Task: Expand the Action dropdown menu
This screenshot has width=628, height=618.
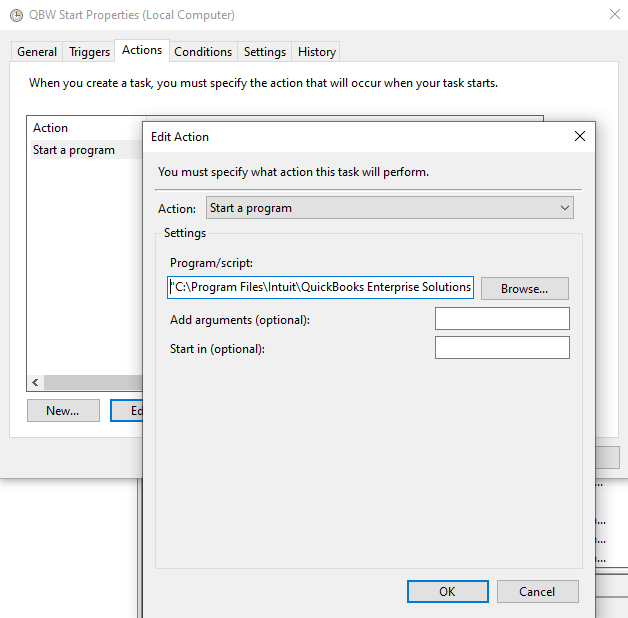Action: click(x=565, y=208)
